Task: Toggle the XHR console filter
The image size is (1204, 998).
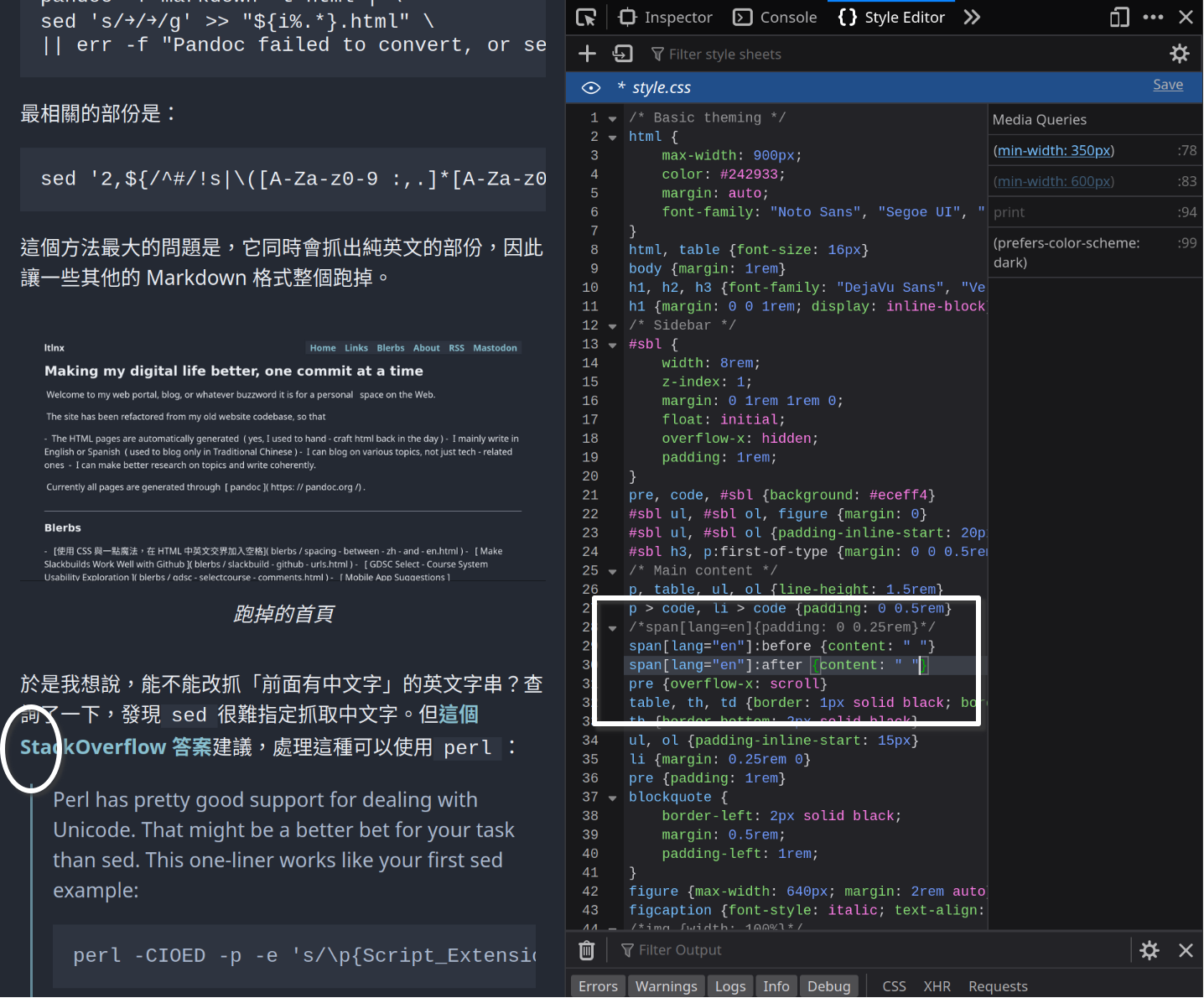Action: pos(937,986)
